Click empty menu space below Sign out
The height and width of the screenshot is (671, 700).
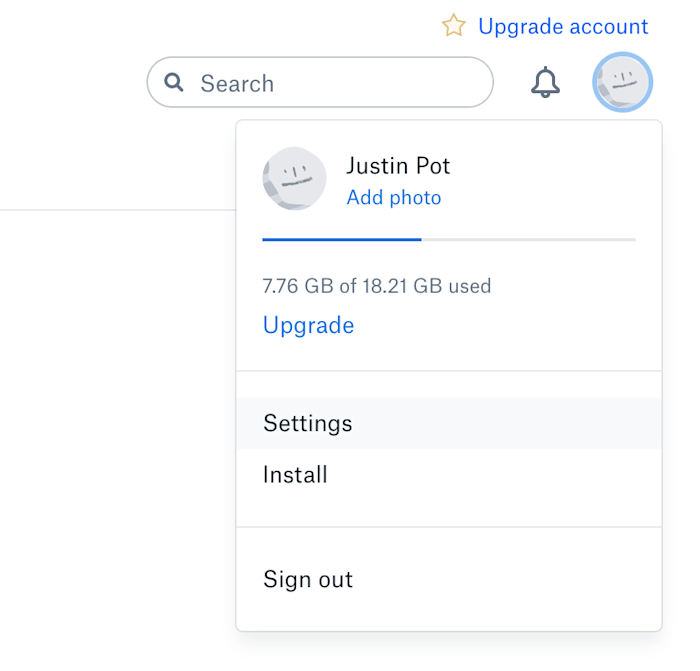(449, 618)
